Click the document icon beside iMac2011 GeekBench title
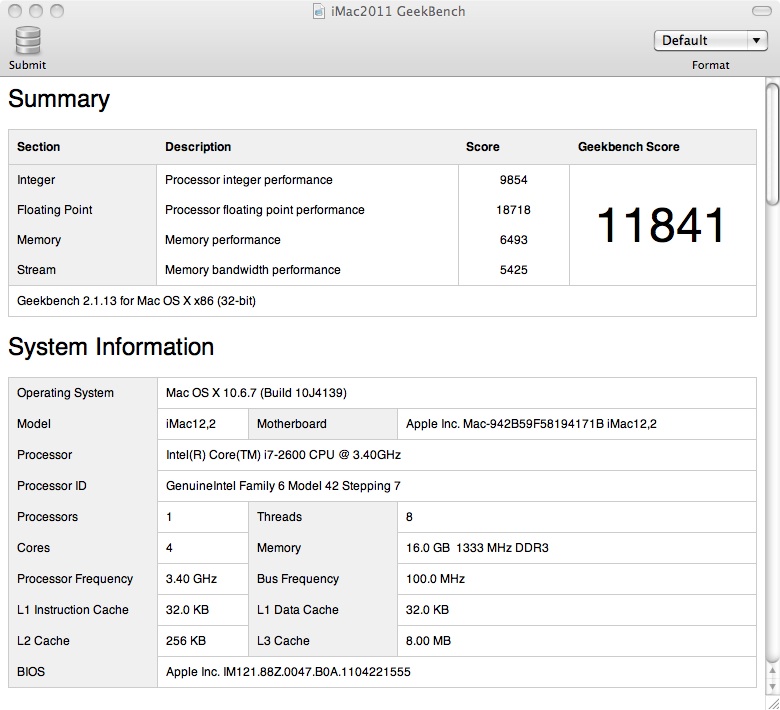 [318, 11]
